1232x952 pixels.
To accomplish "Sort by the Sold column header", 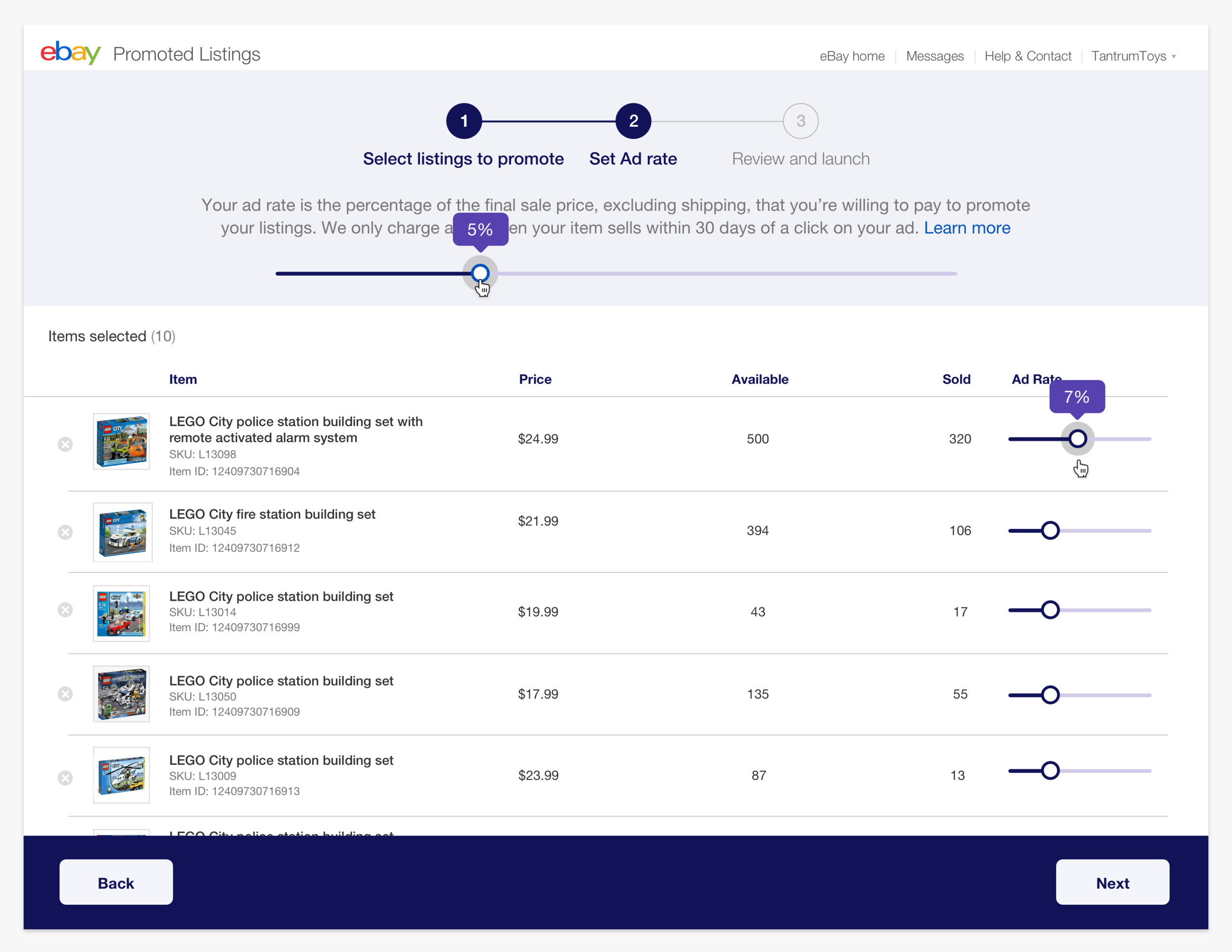I will (x=956, y=379).
